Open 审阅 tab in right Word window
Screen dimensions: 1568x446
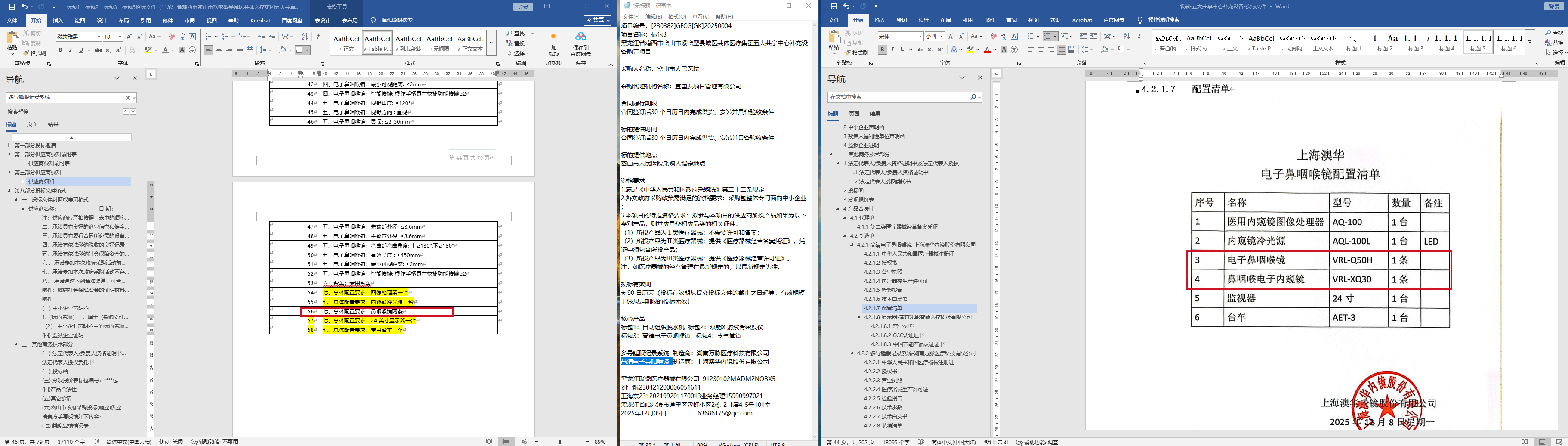point(1012,20)
